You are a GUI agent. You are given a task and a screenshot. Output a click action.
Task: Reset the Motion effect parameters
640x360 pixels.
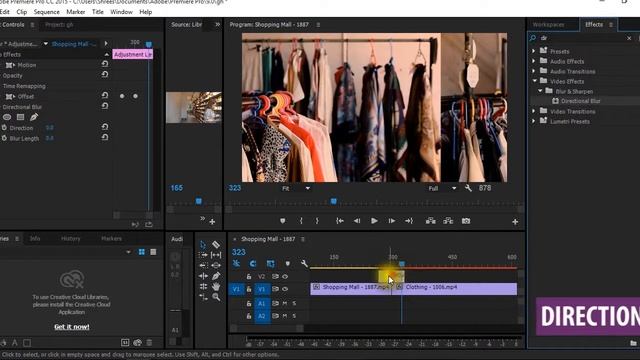105,64
